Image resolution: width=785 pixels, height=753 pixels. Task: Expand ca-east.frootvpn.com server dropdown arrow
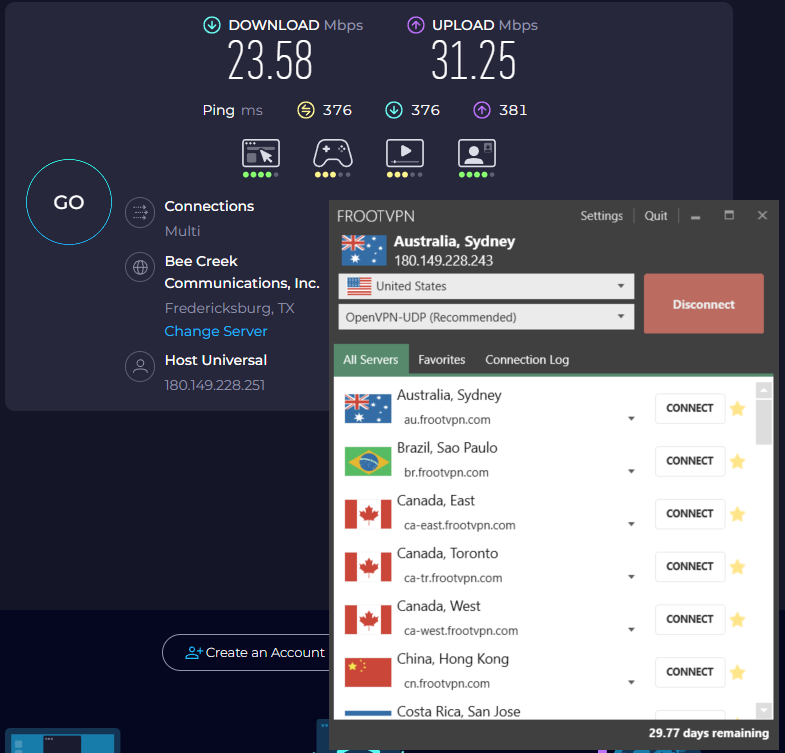click(631, 524)
